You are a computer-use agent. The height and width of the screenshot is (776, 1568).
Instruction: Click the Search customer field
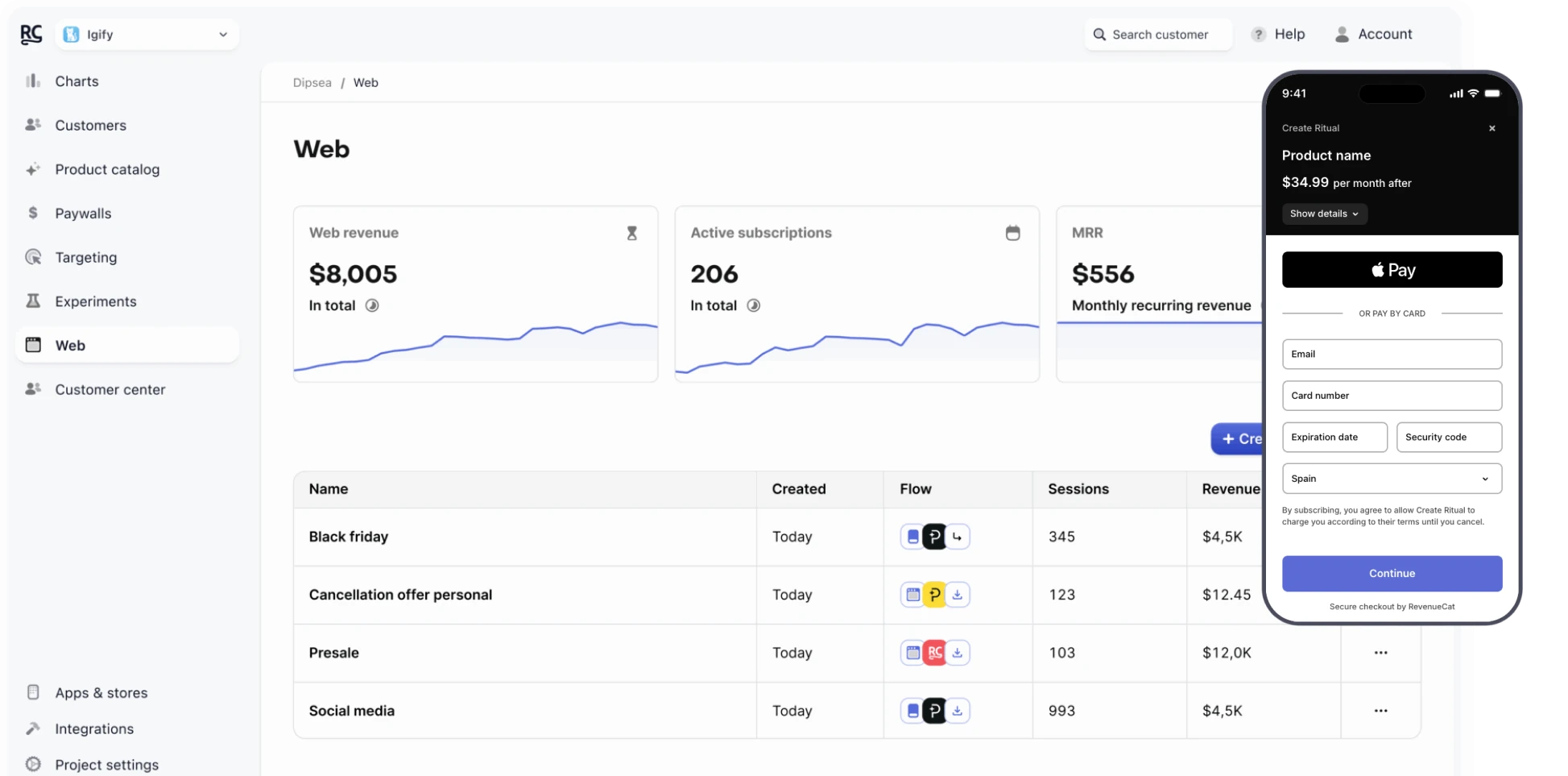[1158, 35]
